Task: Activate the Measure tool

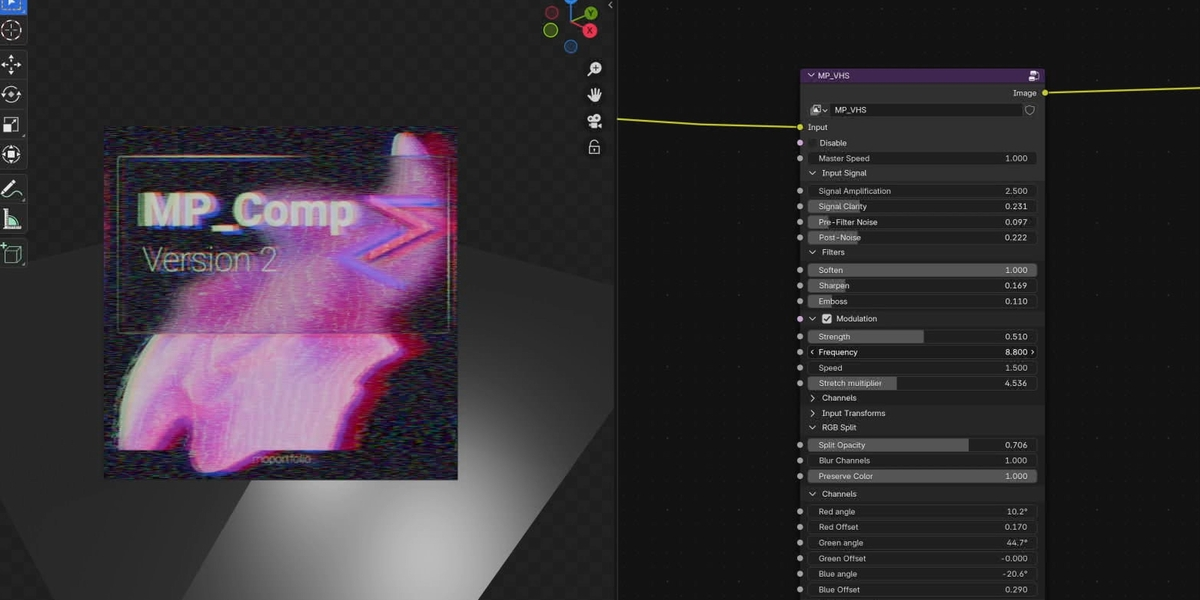Action: pos(12,219)
